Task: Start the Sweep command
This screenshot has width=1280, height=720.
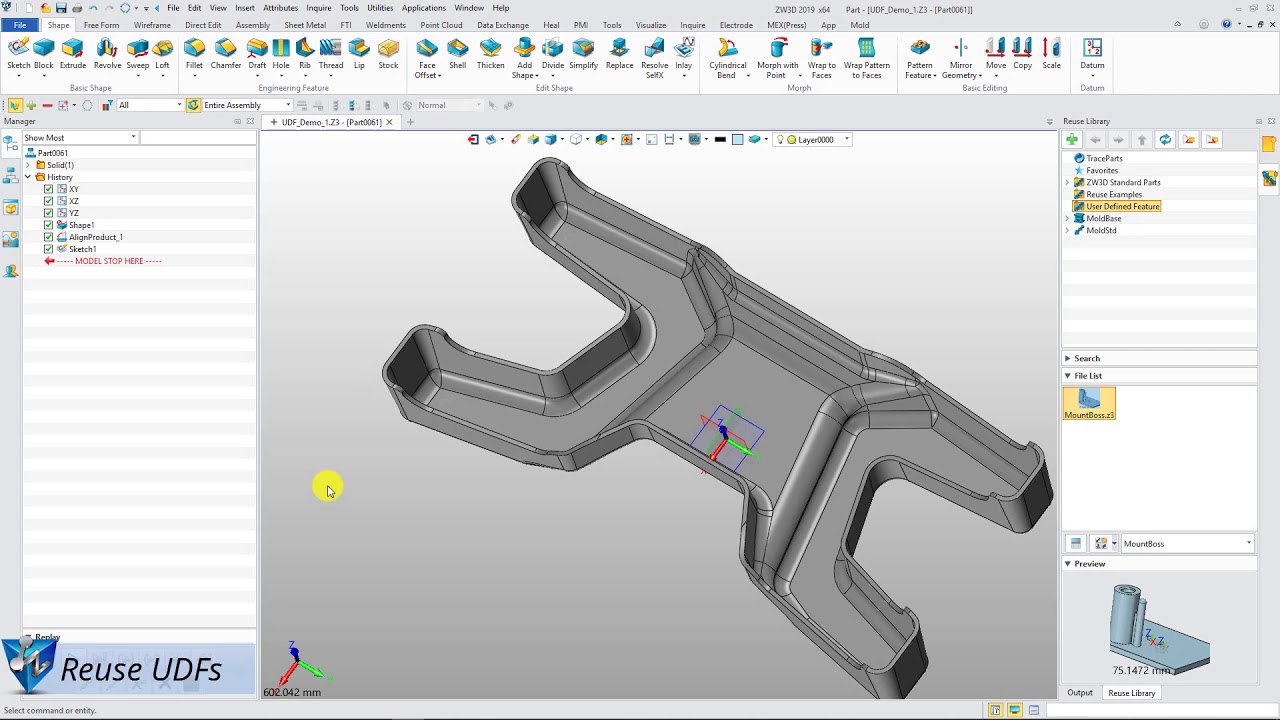Action: click(x=138, y=55)
